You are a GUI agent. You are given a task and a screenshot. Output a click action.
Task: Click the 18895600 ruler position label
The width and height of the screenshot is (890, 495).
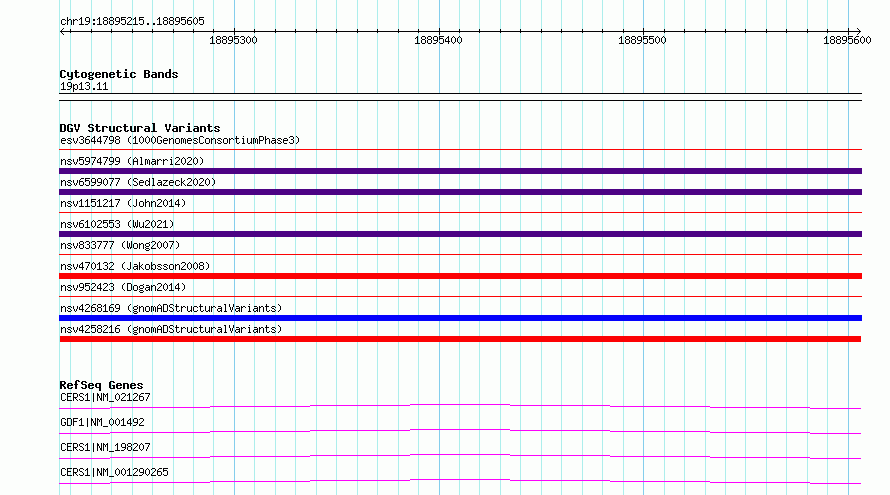[x=847, y=40]
